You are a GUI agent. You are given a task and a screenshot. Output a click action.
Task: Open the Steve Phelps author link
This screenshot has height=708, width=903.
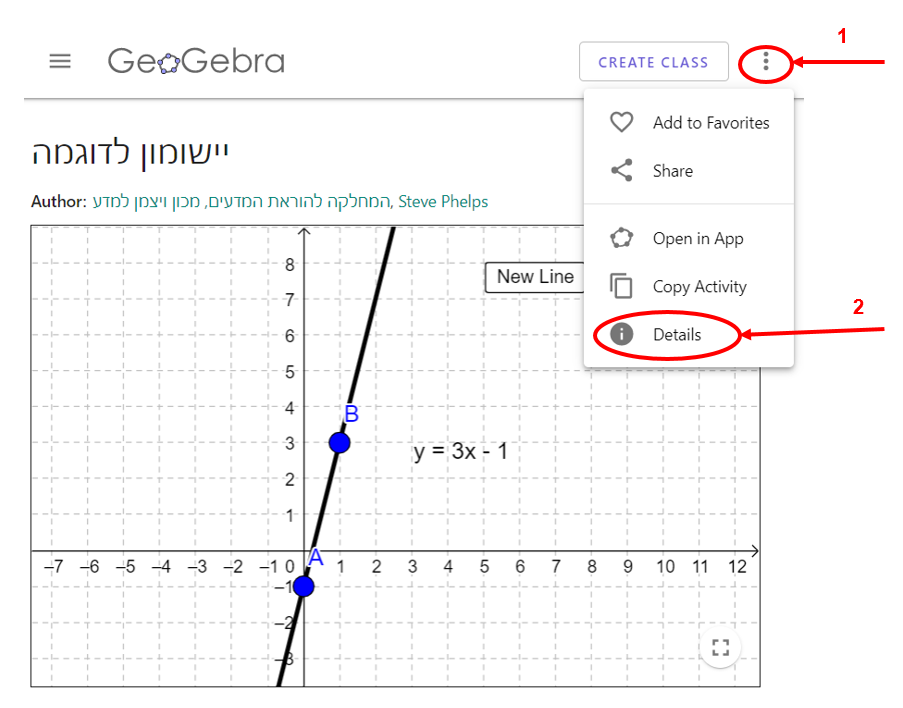click(443, 202)
